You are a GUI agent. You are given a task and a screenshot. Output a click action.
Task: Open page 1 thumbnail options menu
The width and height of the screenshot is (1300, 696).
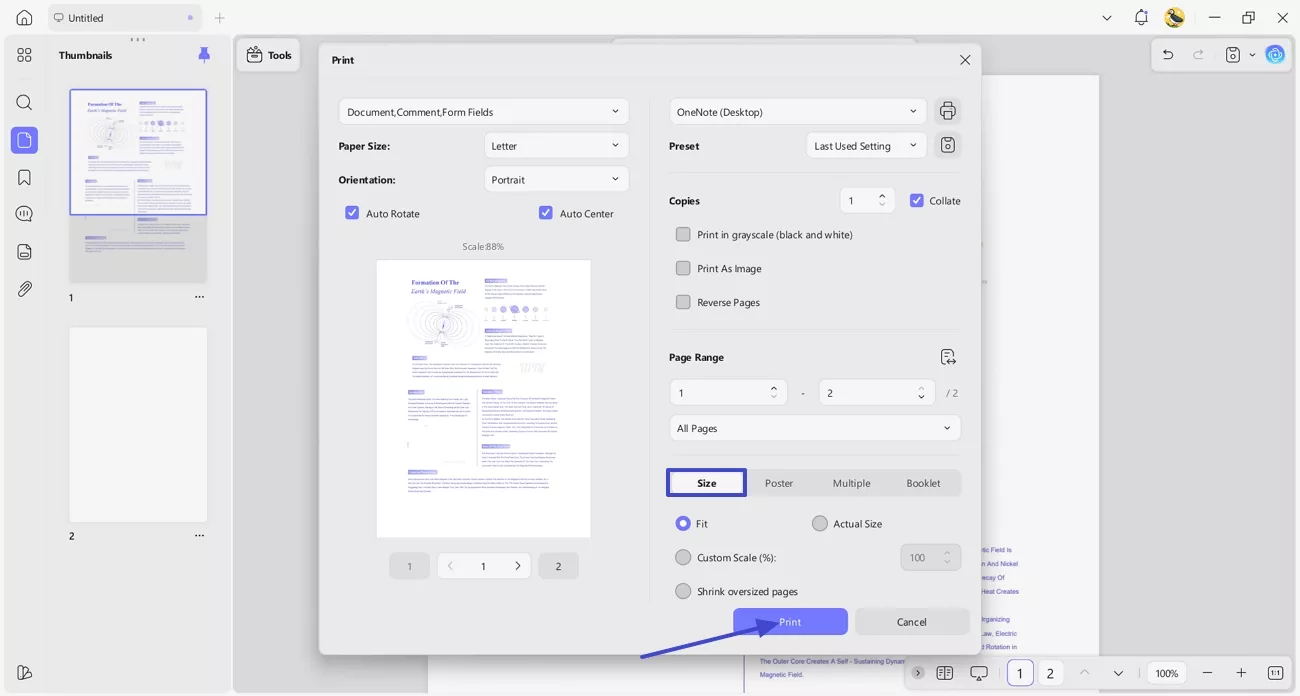pyautogui.click(x=199, y=297)
